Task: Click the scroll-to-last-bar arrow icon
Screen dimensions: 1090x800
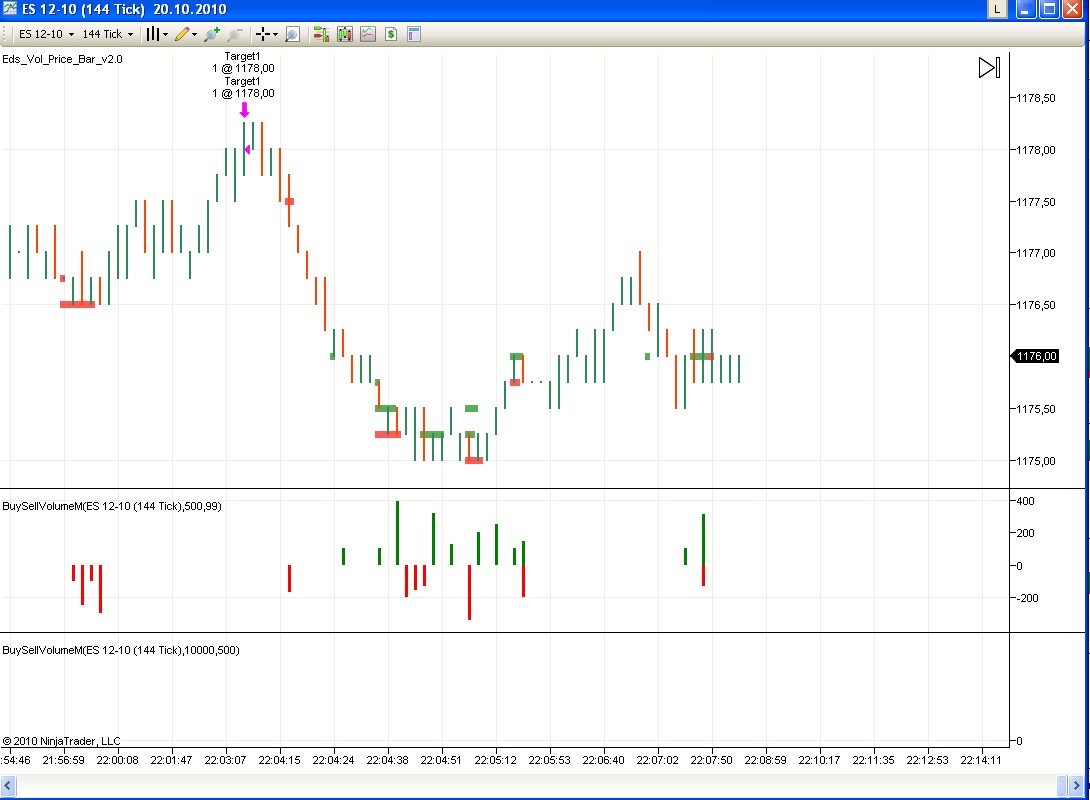Action: point(988,68)
